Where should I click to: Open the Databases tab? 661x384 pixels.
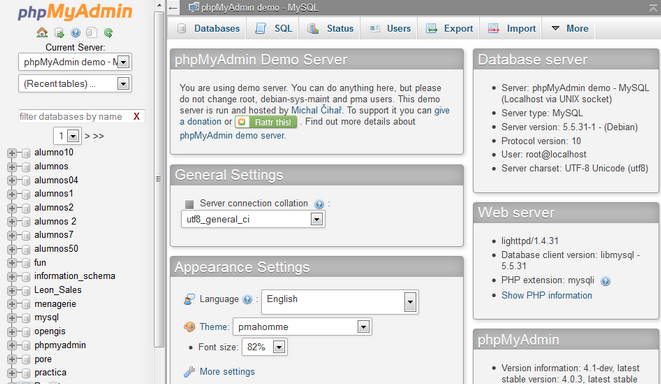click(209, 28)
